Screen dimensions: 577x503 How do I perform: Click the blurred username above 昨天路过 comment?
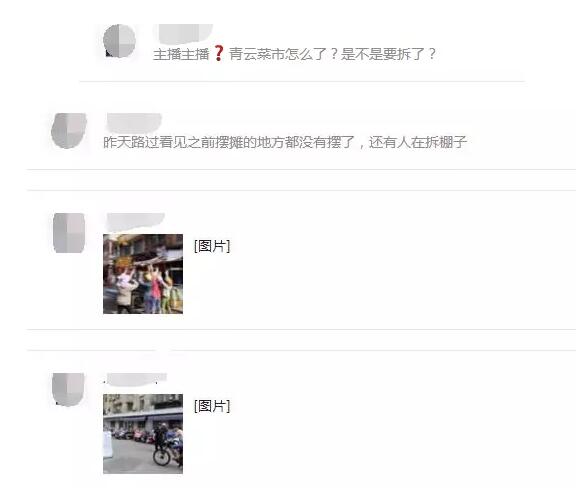[x=134, y=122]
